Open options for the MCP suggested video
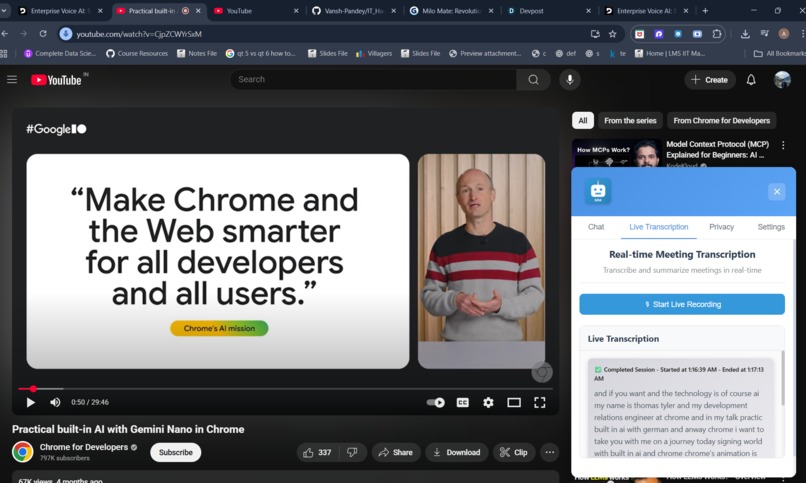Viewport: 806px width, 483px height. coord(783,145)
